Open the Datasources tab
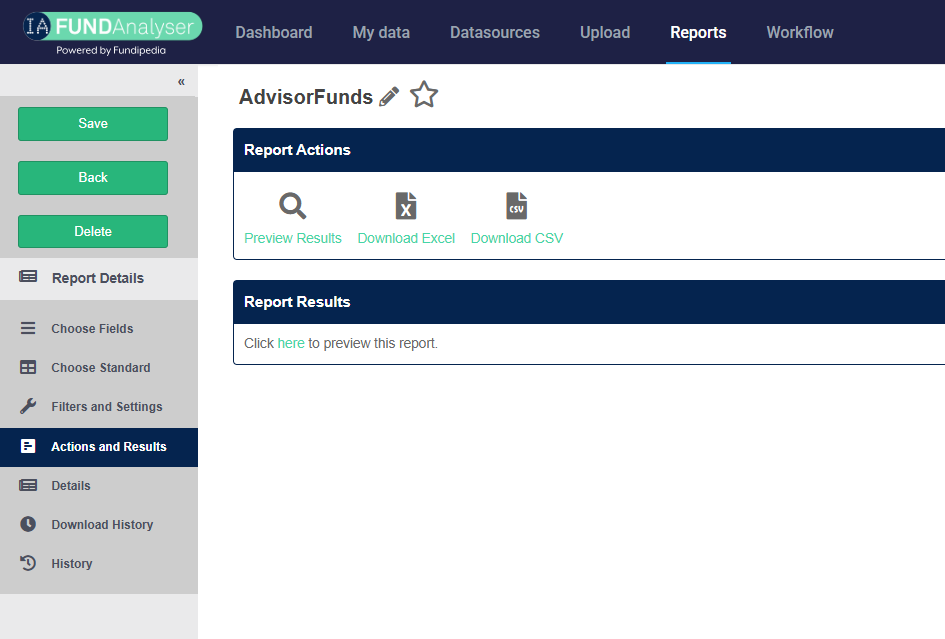The image size is (945, 639). click(495, 32)
